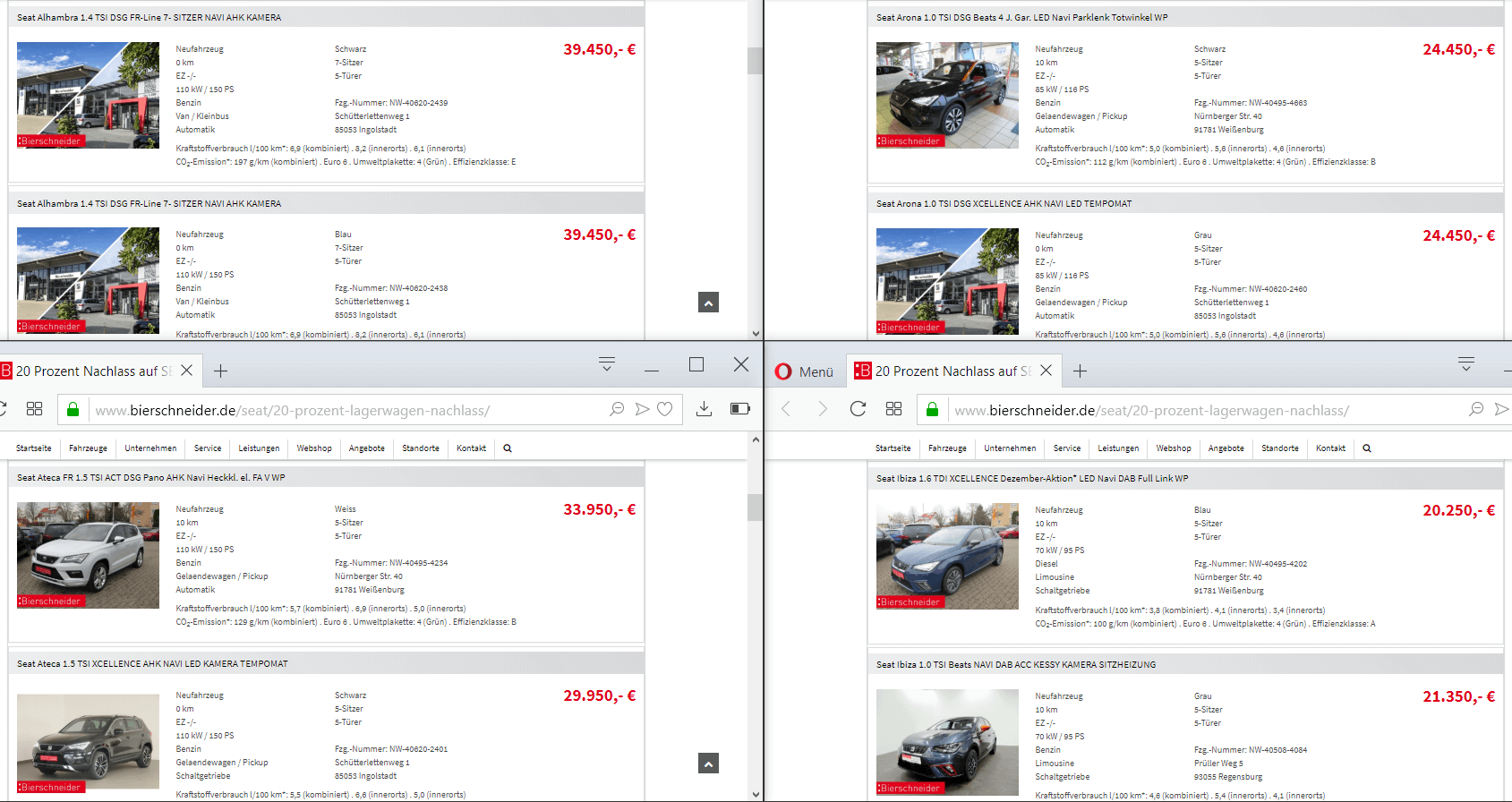Open Speed Dial grid in the Seat Ateca window
This screenshot has width=1512, height=802.
tap(34, 409)
